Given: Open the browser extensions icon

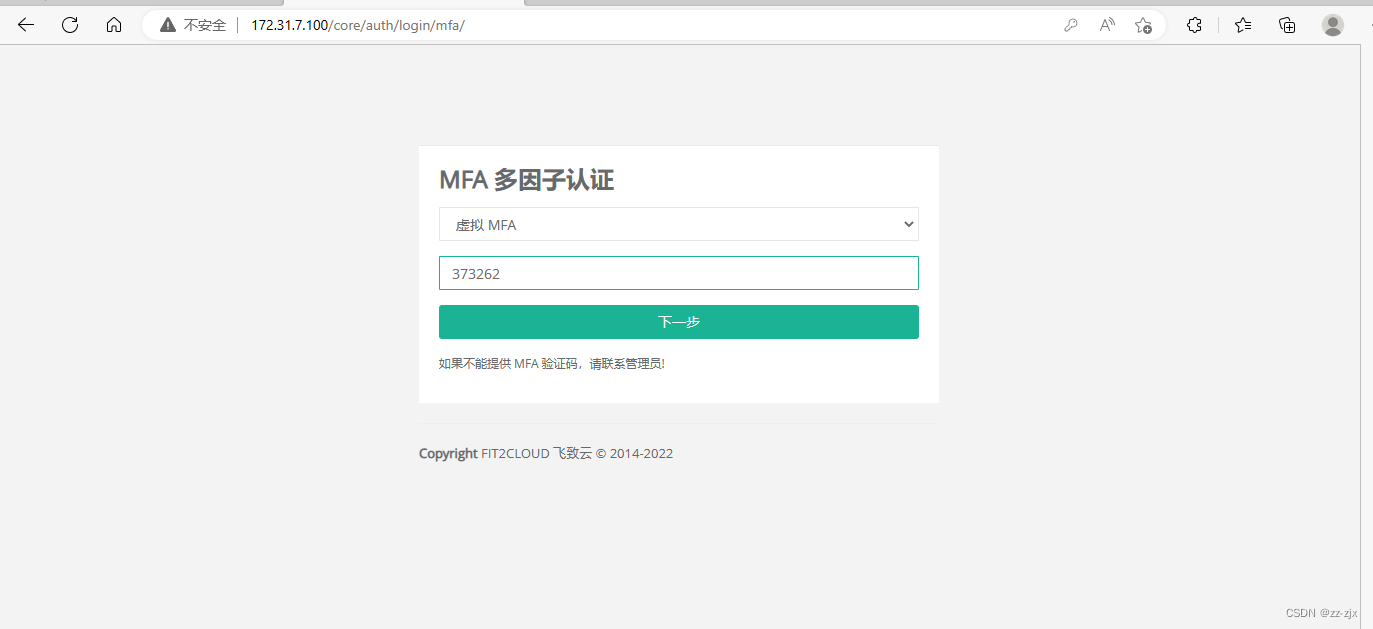Looking at the screenshot, I should tap(1194, 25).
